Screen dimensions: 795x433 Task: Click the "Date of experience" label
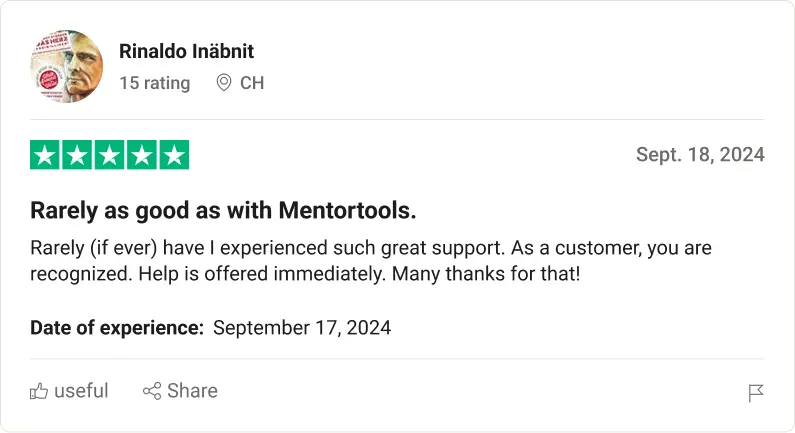[x=117, y=327]
